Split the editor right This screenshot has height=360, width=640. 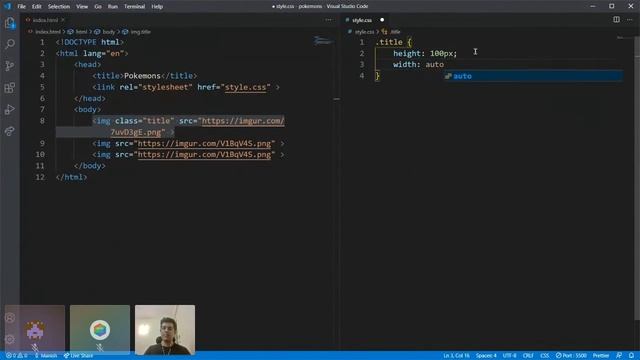pos(616,20)
